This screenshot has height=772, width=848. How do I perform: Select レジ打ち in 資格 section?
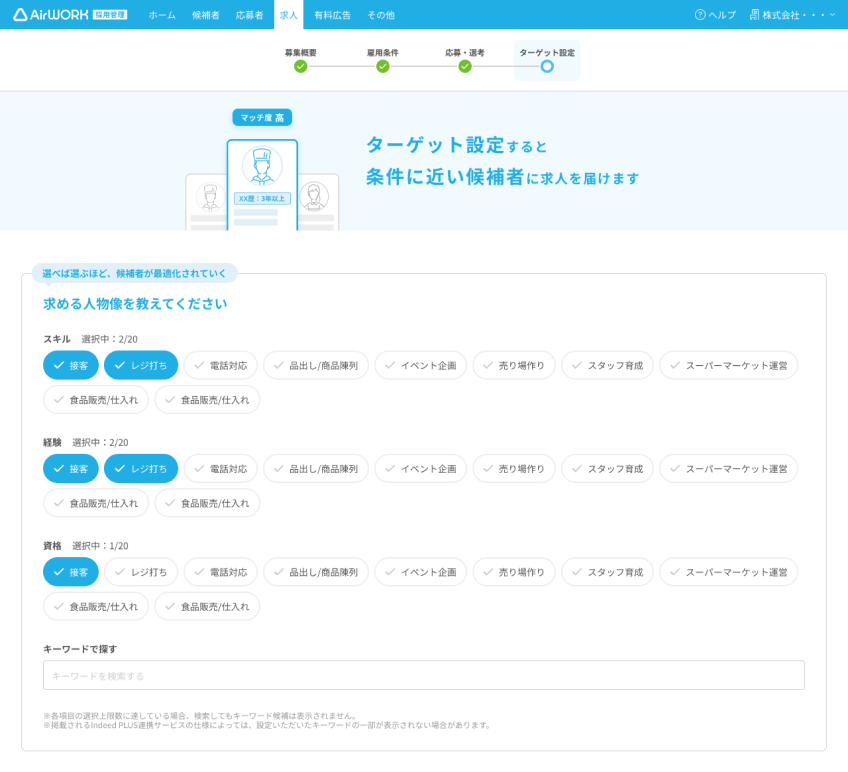click(x=141, y=572)
